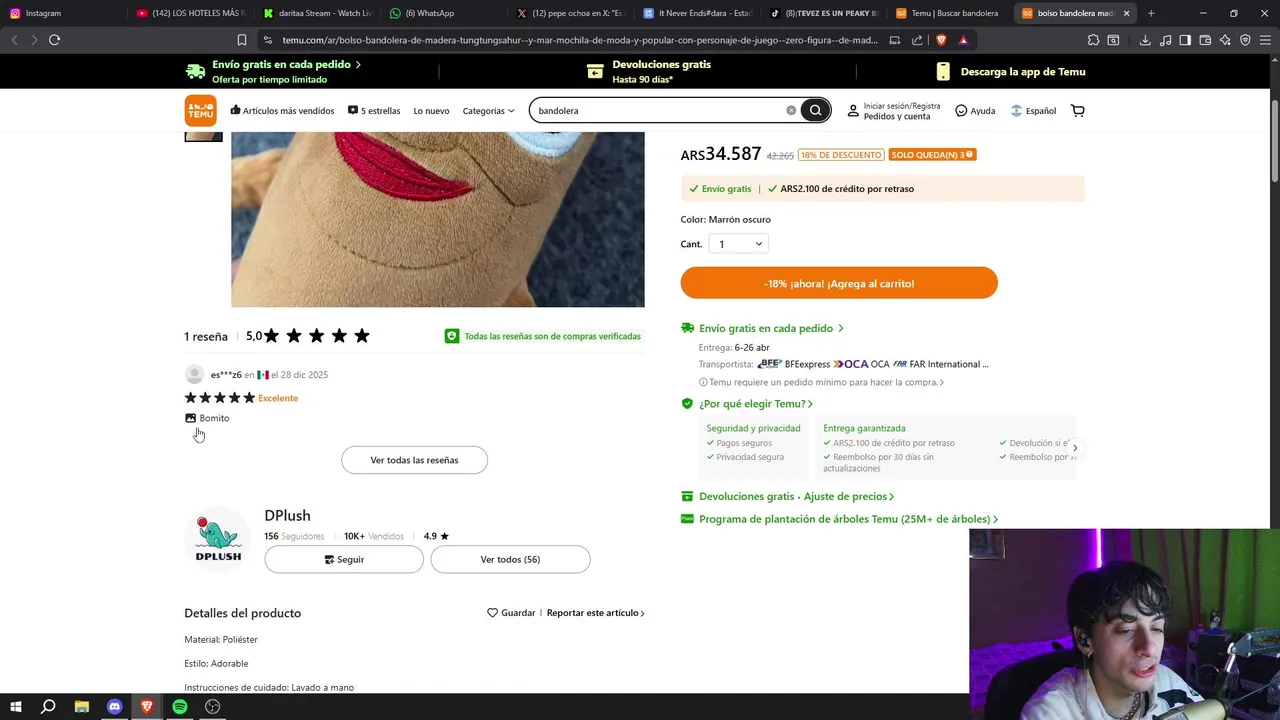Viewport: 1280px width, 720px height.
Task: Reload the page with the refresh icon
Action: click(x=54, y=40)
